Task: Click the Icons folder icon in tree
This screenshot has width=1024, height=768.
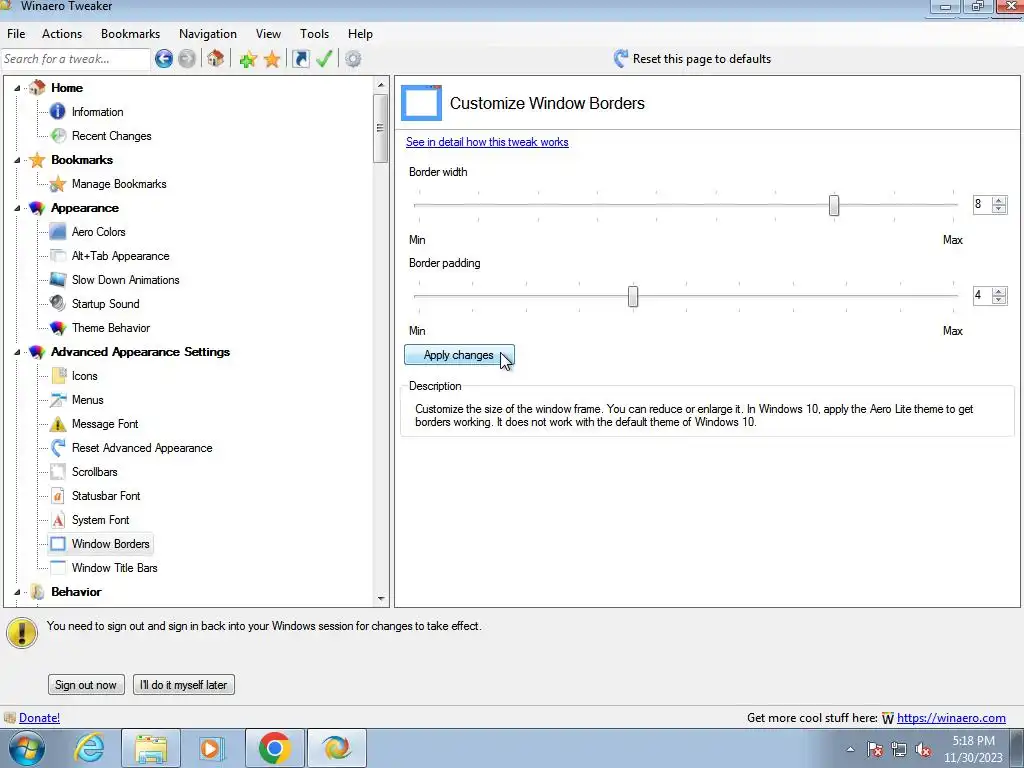Action: click(57, 376)
